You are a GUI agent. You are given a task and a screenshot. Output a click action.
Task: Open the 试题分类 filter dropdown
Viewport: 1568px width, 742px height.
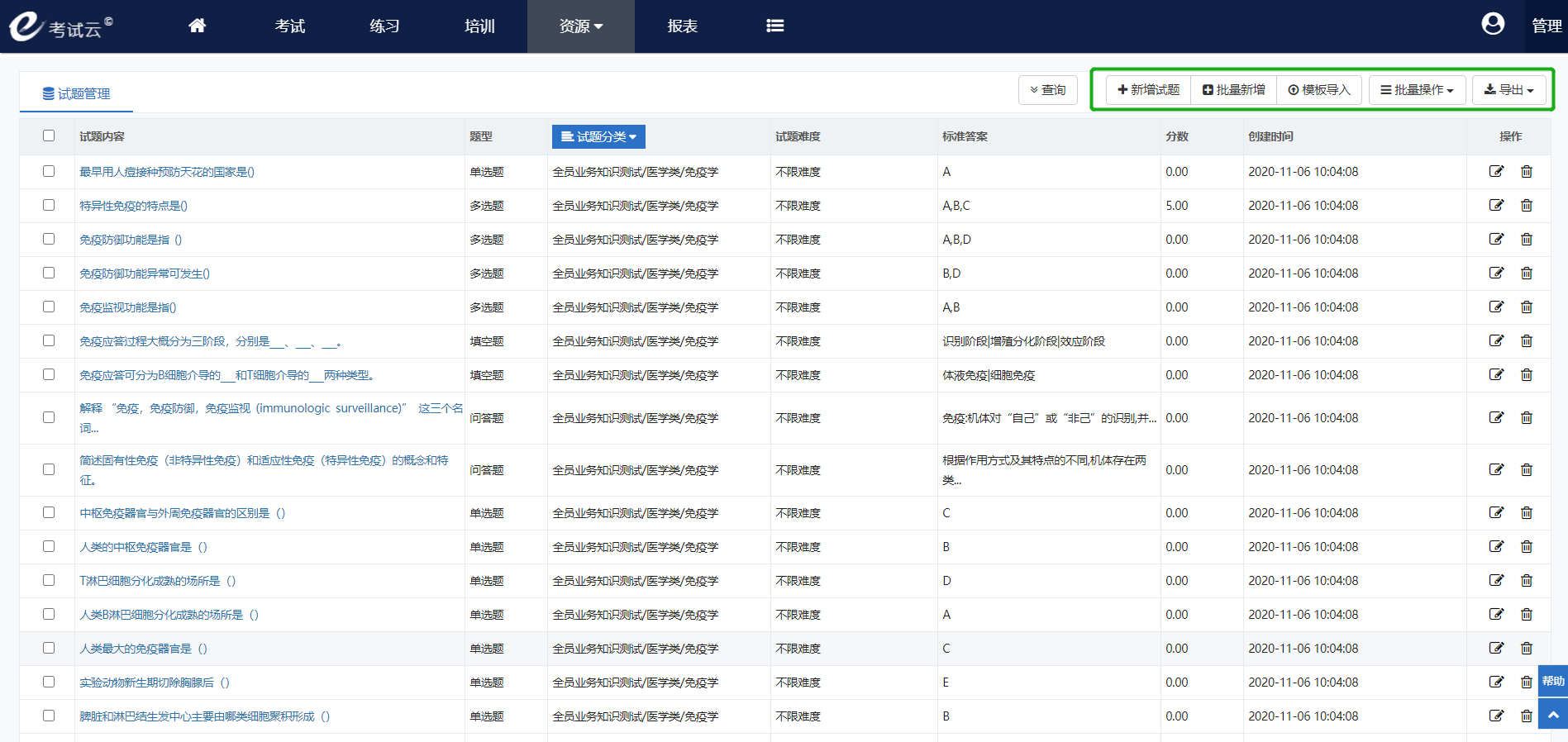point(598,136)
